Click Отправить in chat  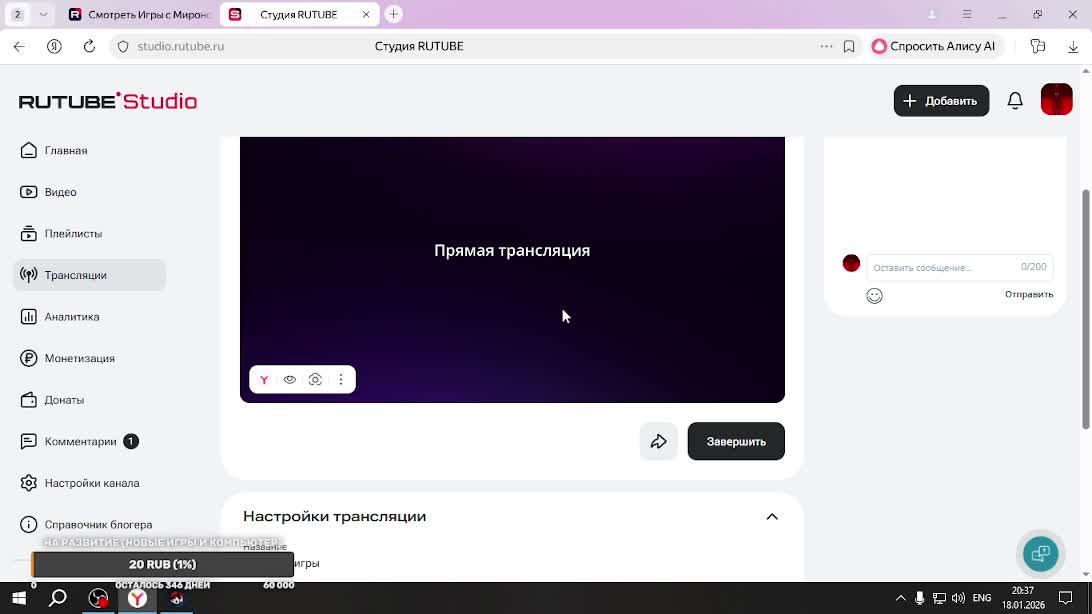click(x=1029, y=294)
